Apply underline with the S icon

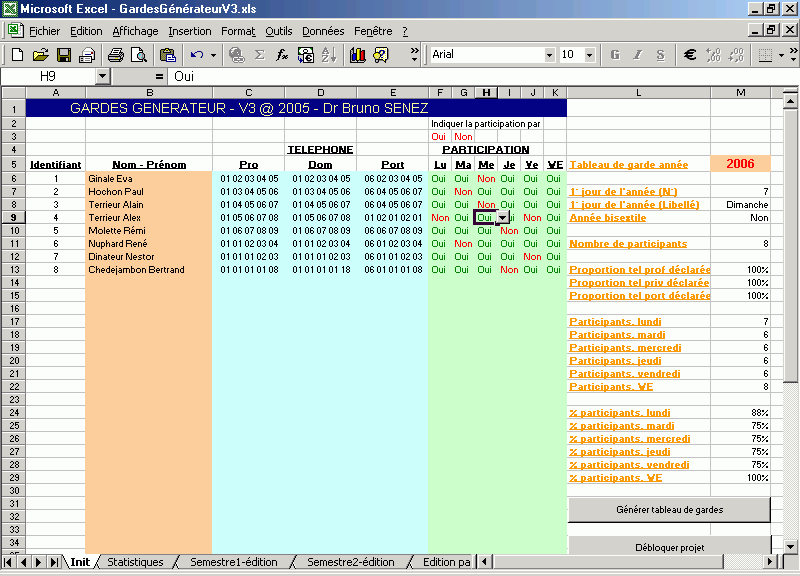[661, 55]
